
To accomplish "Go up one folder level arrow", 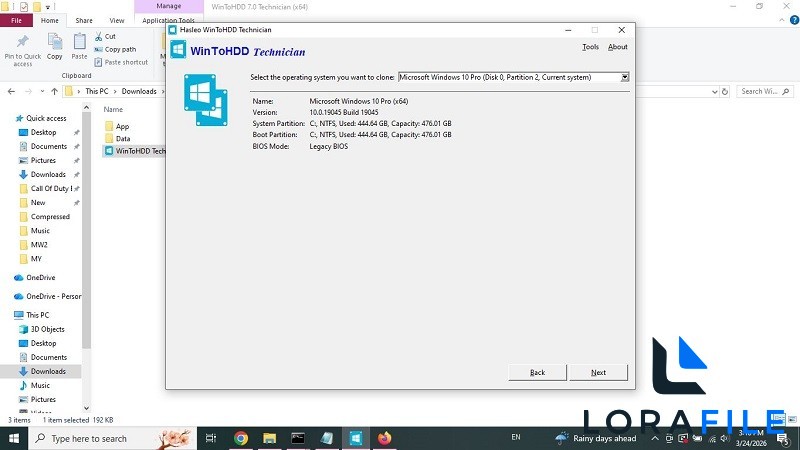I will point(55,91).
